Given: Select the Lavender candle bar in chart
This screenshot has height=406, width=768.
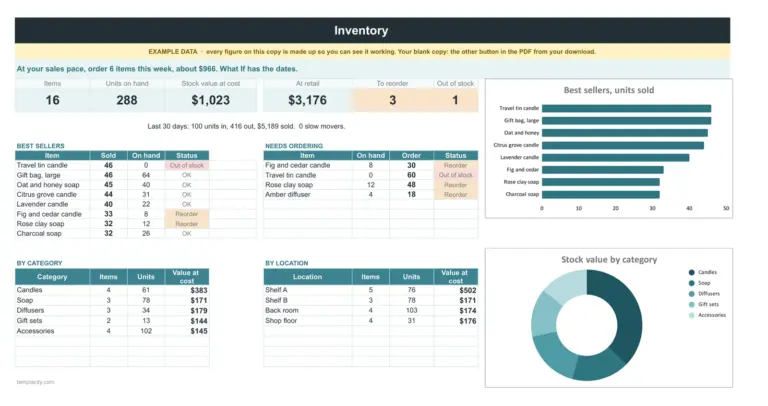Looking at the screenshot, I should (x=616, y=158).
